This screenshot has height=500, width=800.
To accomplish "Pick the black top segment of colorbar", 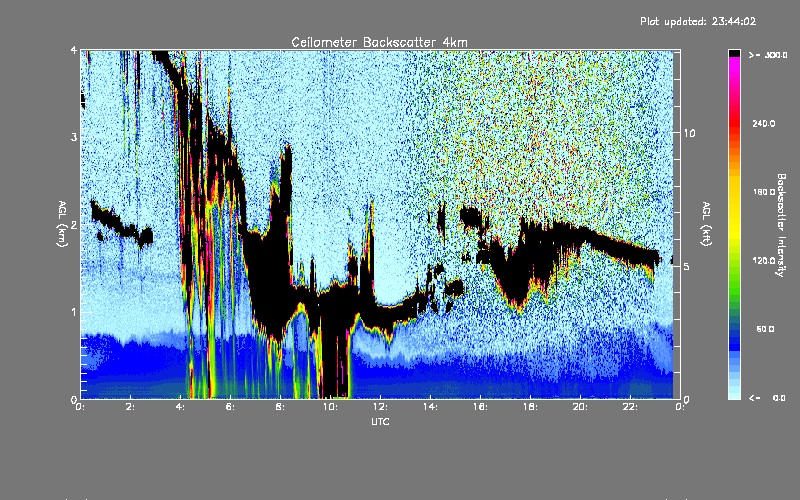I will (x=734, y=53).
